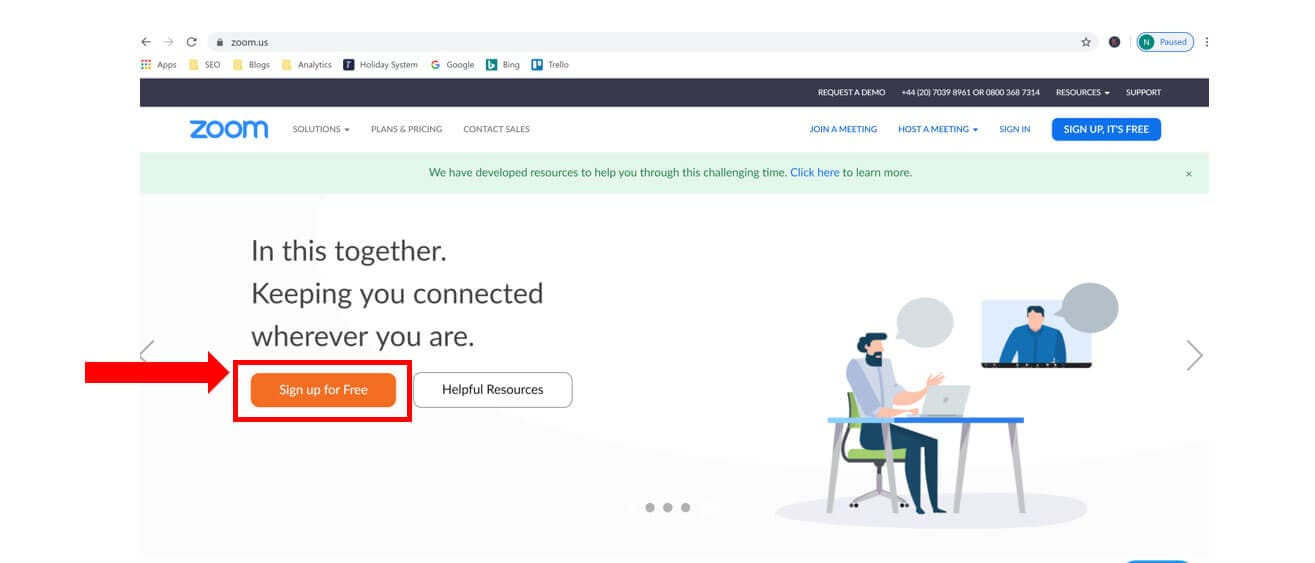Show previous slide with left chevron
The width and height of the screenshot is (1315, 563).
point(147,354)
